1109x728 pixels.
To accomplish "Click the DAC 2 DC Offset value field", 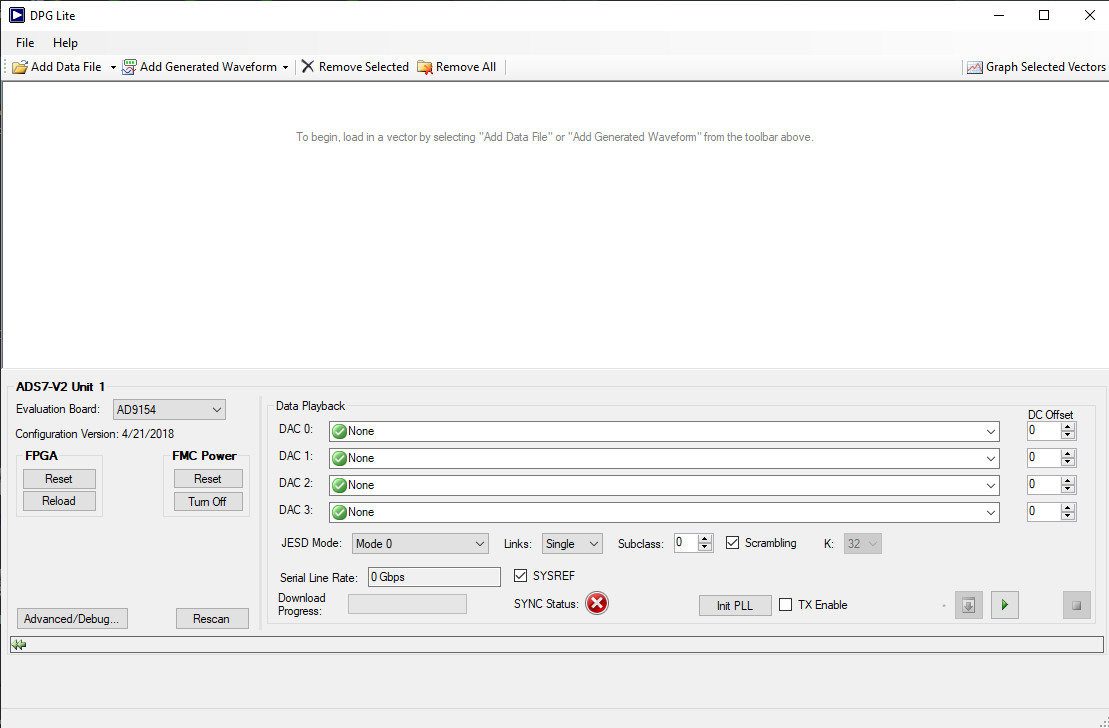I will [1044, 485].
